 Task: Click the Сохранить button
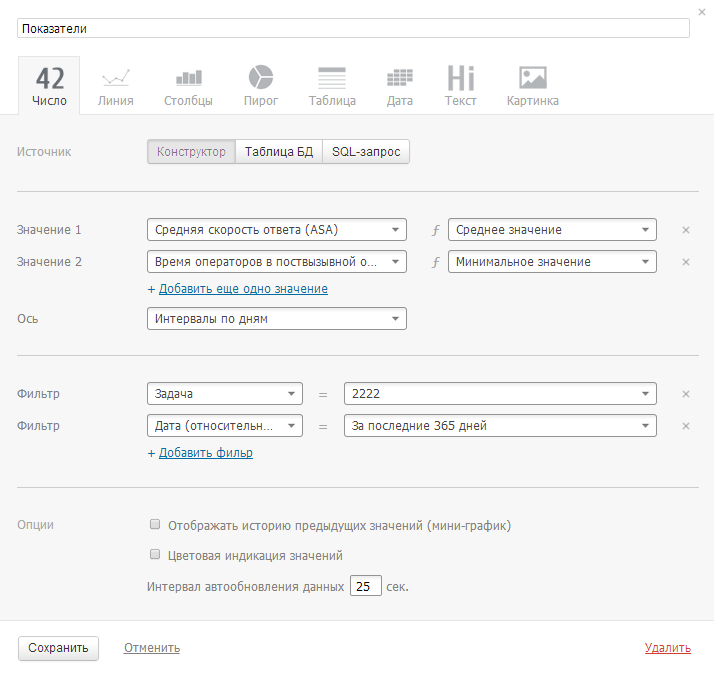(x=59, y=648)
